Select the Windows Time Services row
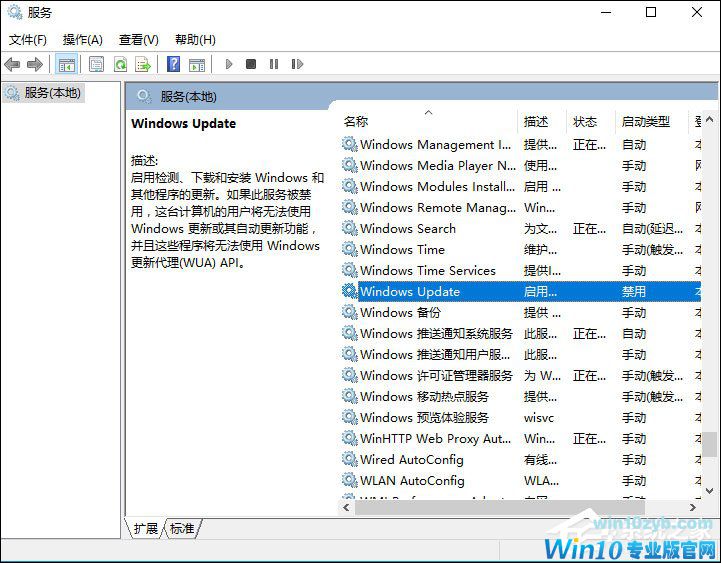The image size is (721, 563). coord(521,270)
